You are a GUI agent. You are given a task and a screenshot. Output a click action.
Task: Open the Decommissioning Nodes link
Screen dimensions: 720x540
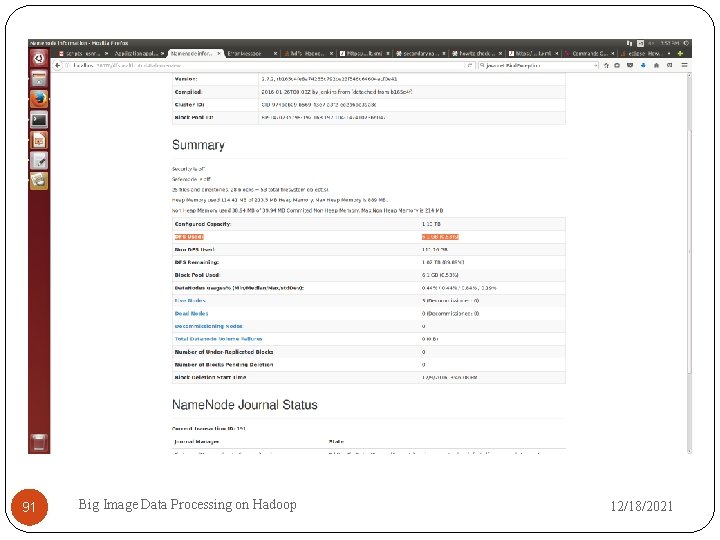pyautogui.click(x=208, y=326)
